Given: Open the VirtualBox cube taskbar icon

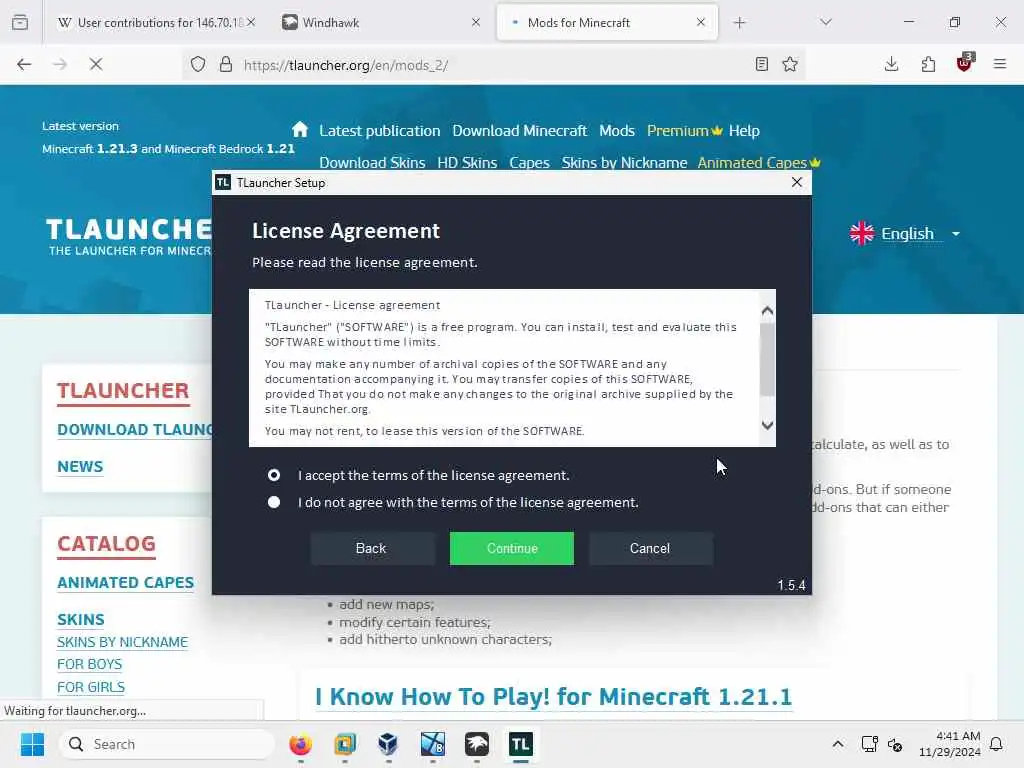Looking at the screenshot, I should (388, 744).
